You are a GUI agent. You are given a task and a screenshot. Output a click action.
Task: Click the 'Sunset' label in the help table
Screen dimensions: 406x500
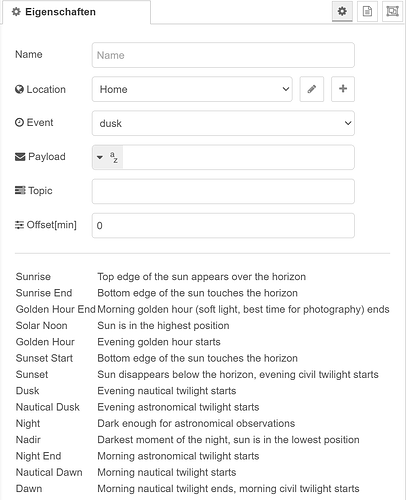tap(32, 375)
